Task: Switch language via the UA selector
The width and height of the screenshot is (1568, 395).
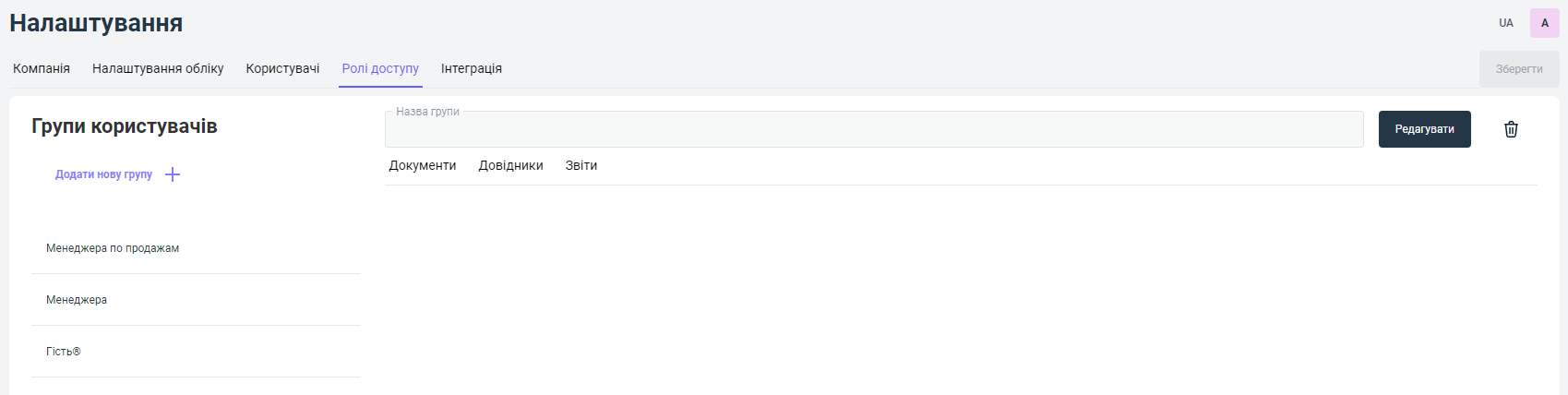Action: [x=1506, y=23]
